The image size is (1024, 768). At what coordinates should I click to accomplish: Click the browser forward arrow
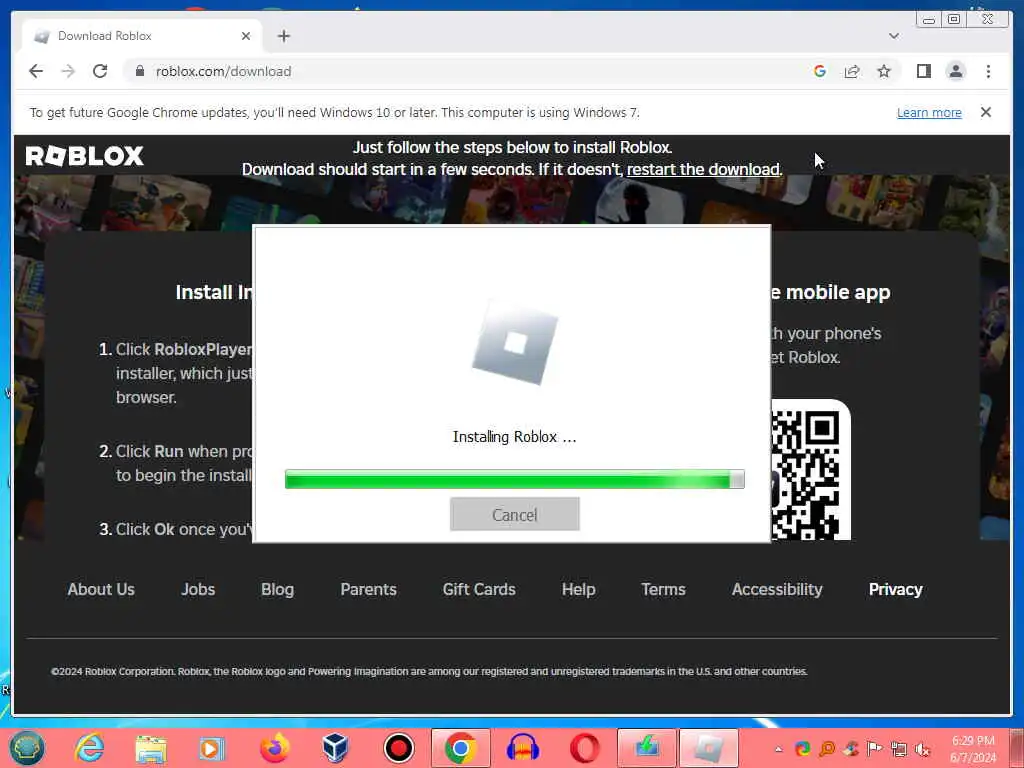68,71
